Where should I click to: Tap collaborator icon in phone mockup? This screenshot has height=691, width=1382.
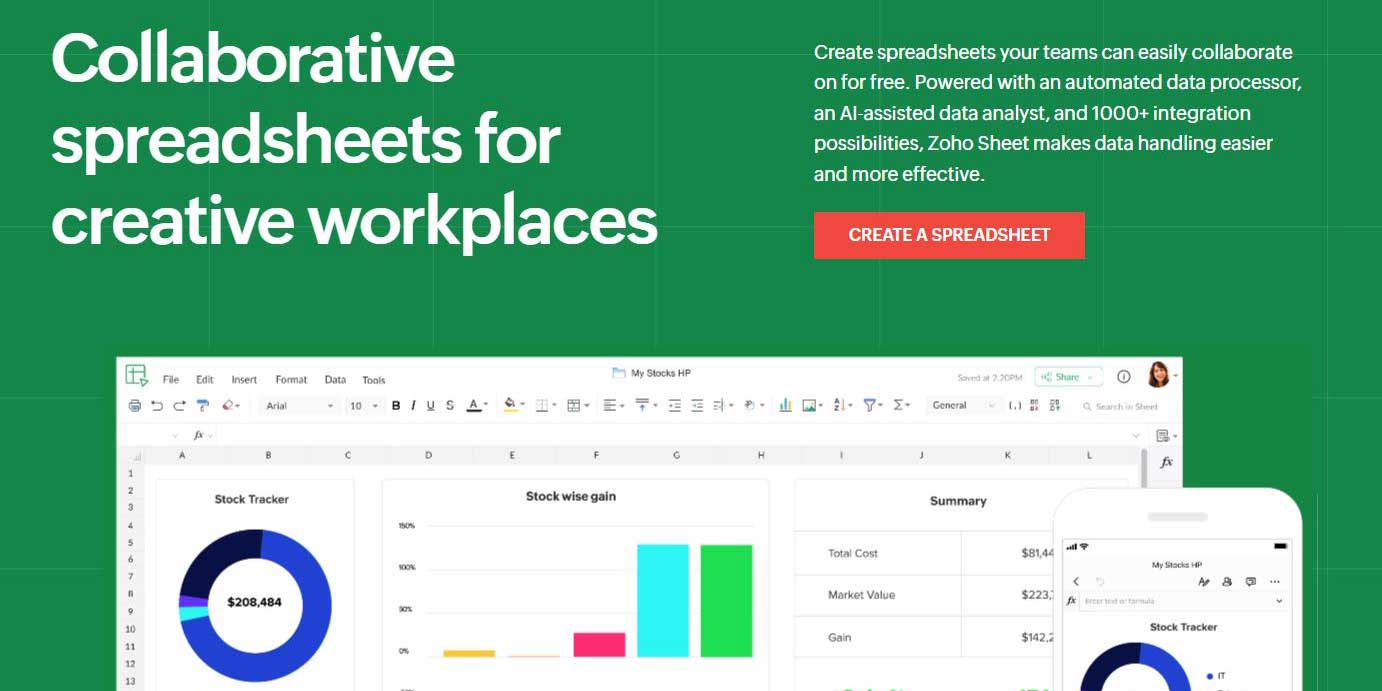pyautogui.click(x=1227, y=581)
